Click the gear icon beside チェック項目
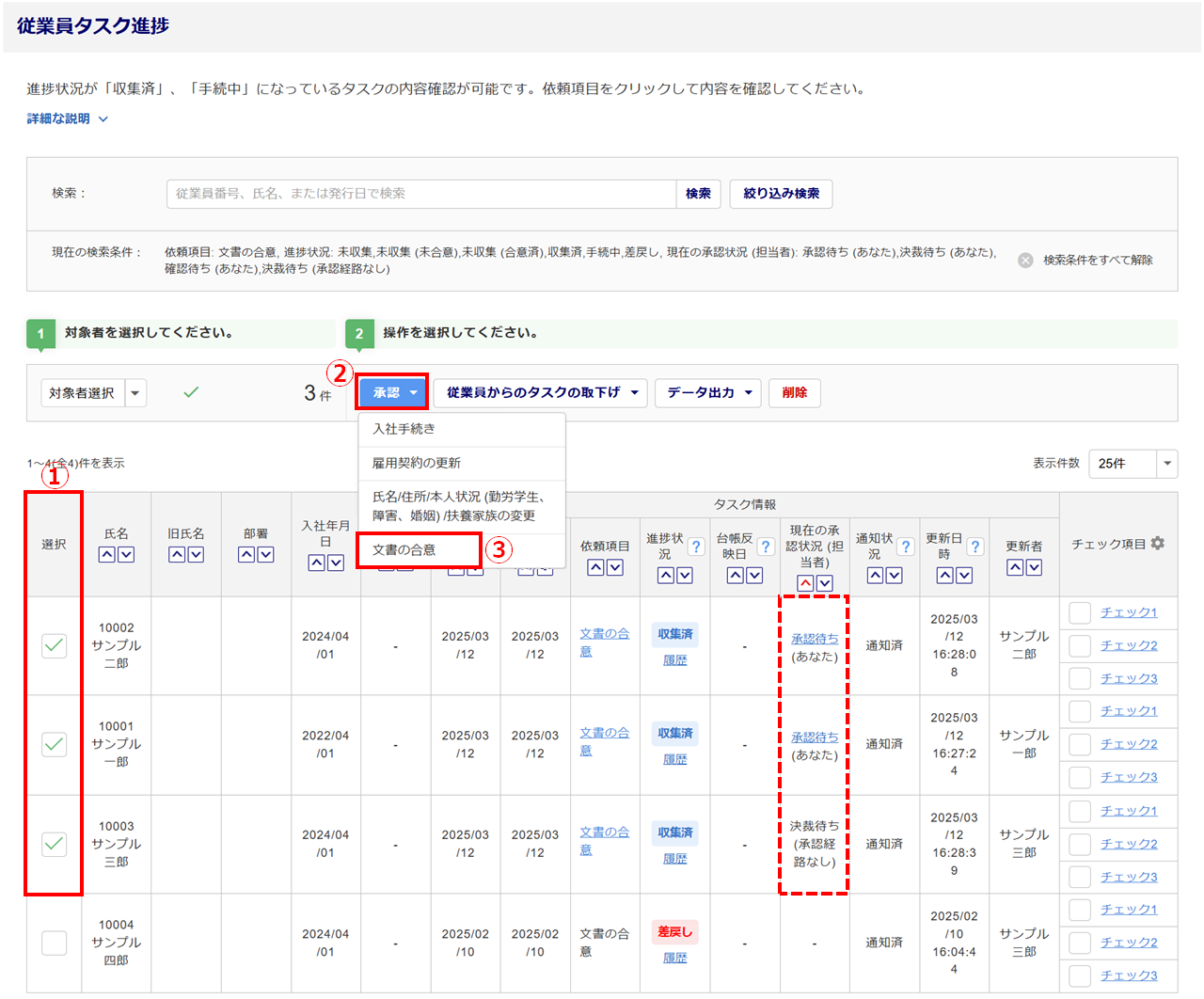 (x=1158, y=544)
